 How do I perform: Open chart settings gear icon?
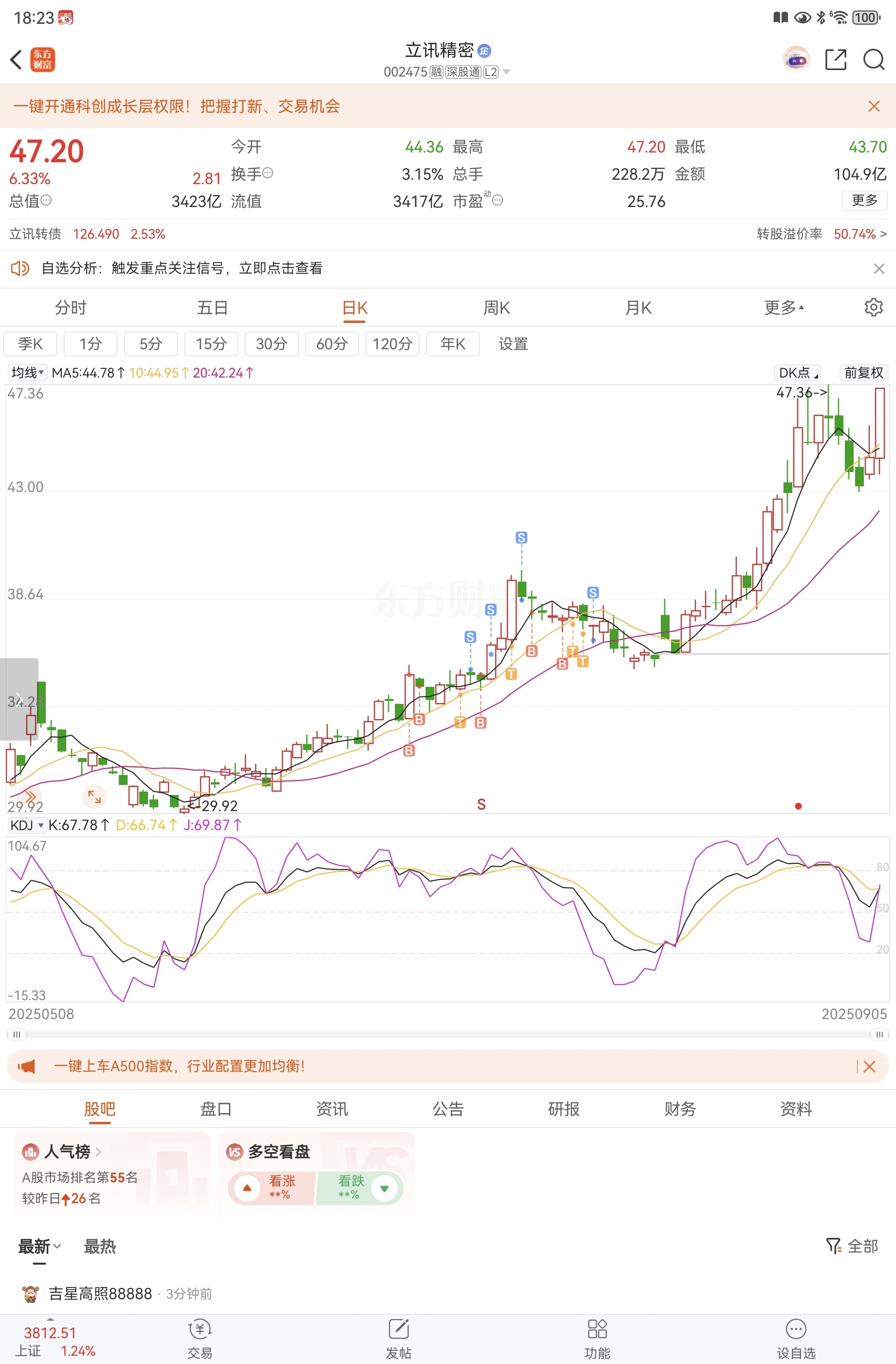(873, 307)
